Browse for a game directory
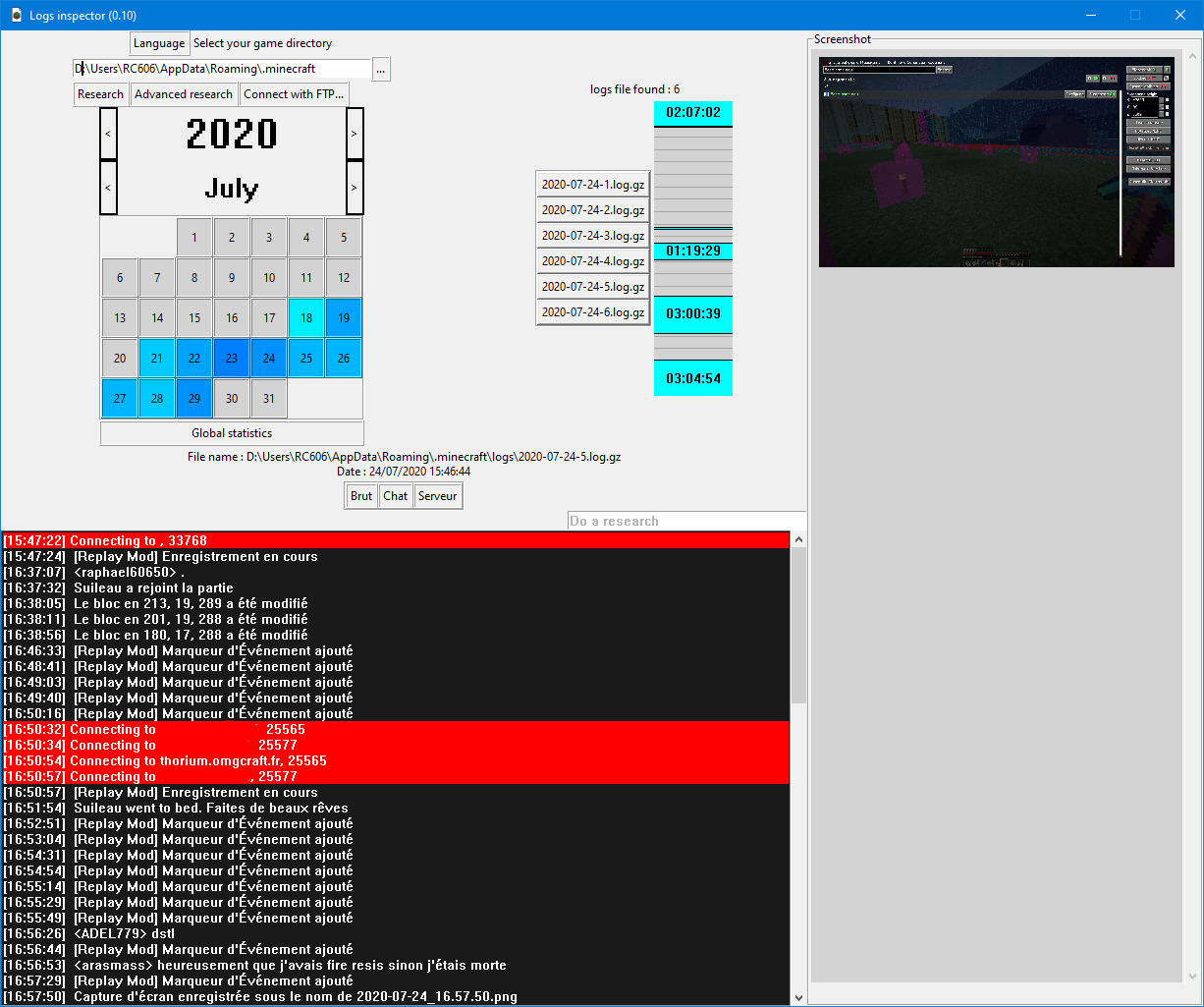Screen dimensions: 1204x1007 click(x=381, y=69)
